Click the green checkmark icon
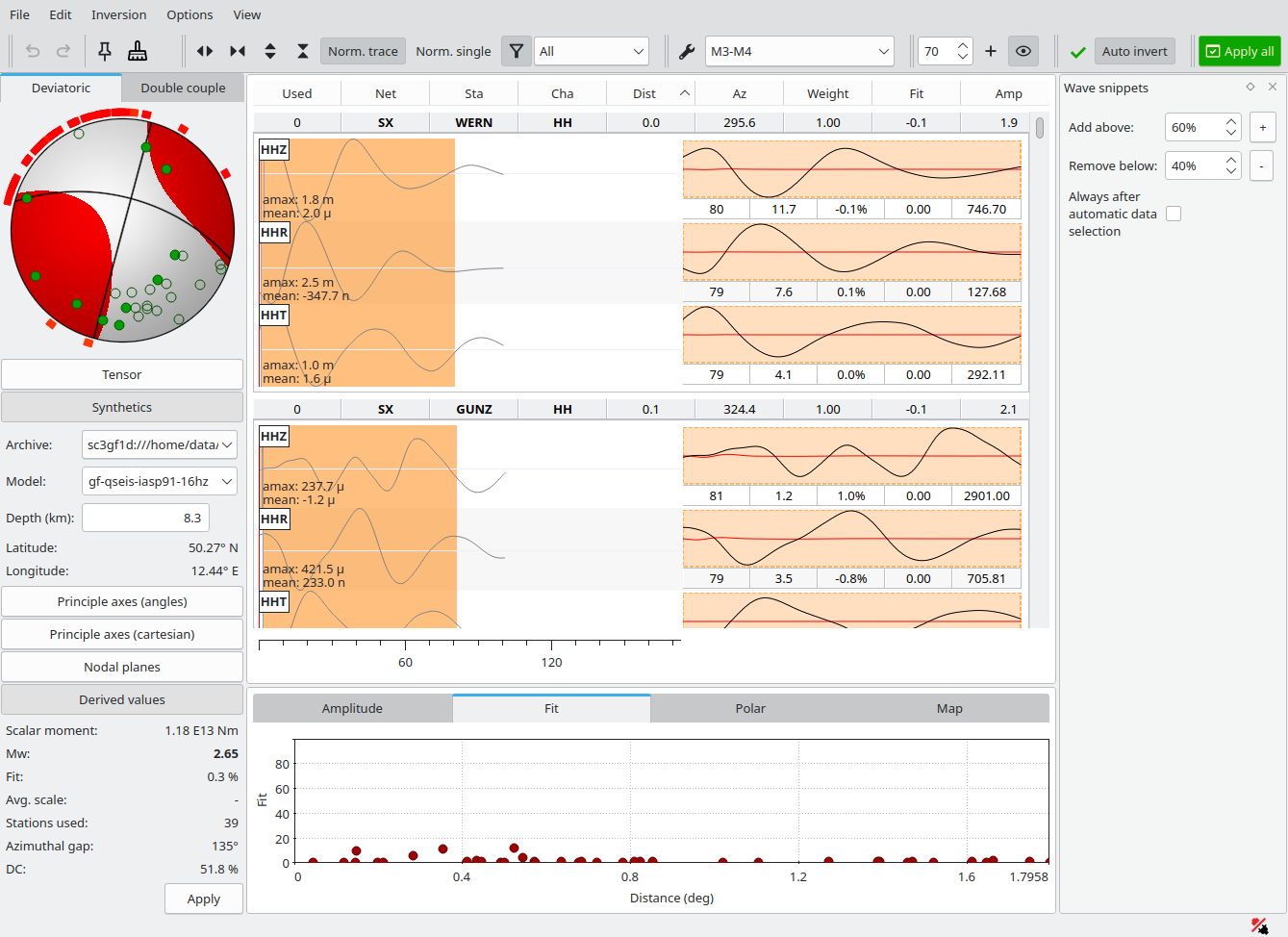 [1078, 52]
